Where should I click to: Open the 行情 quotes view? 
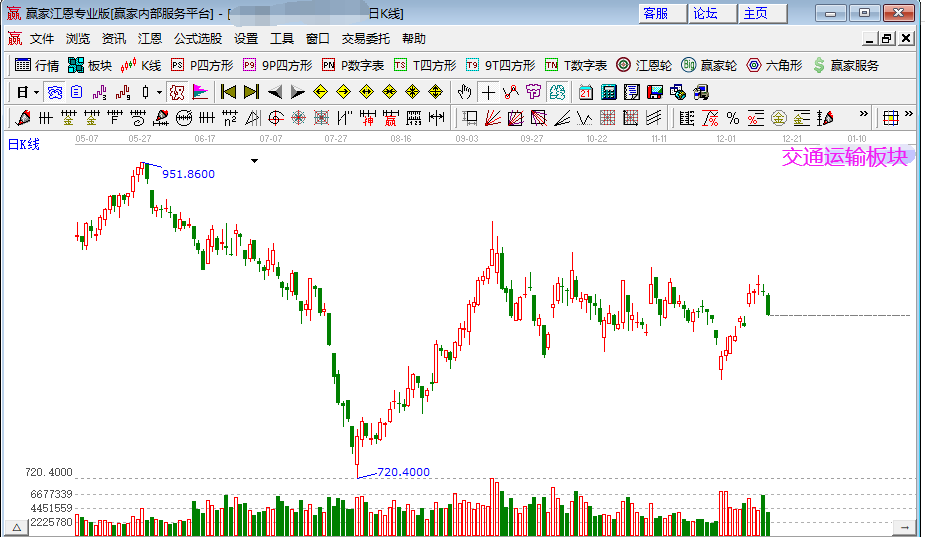point(37,66)
